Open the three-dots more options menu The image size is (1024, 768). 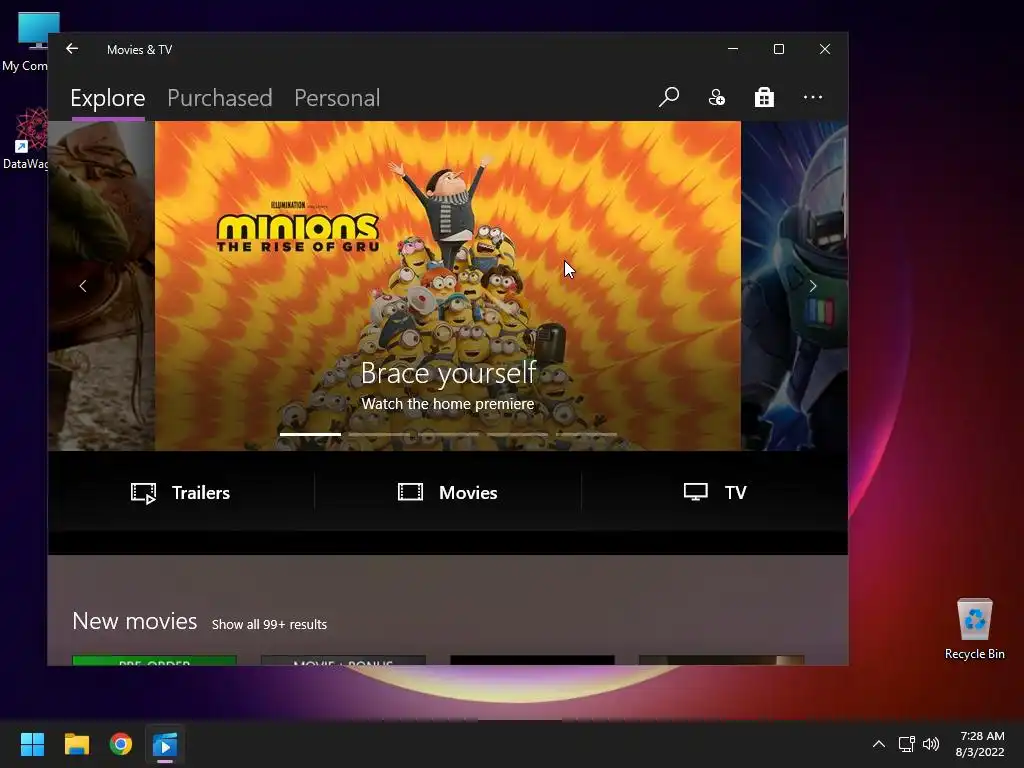[812, 97]
